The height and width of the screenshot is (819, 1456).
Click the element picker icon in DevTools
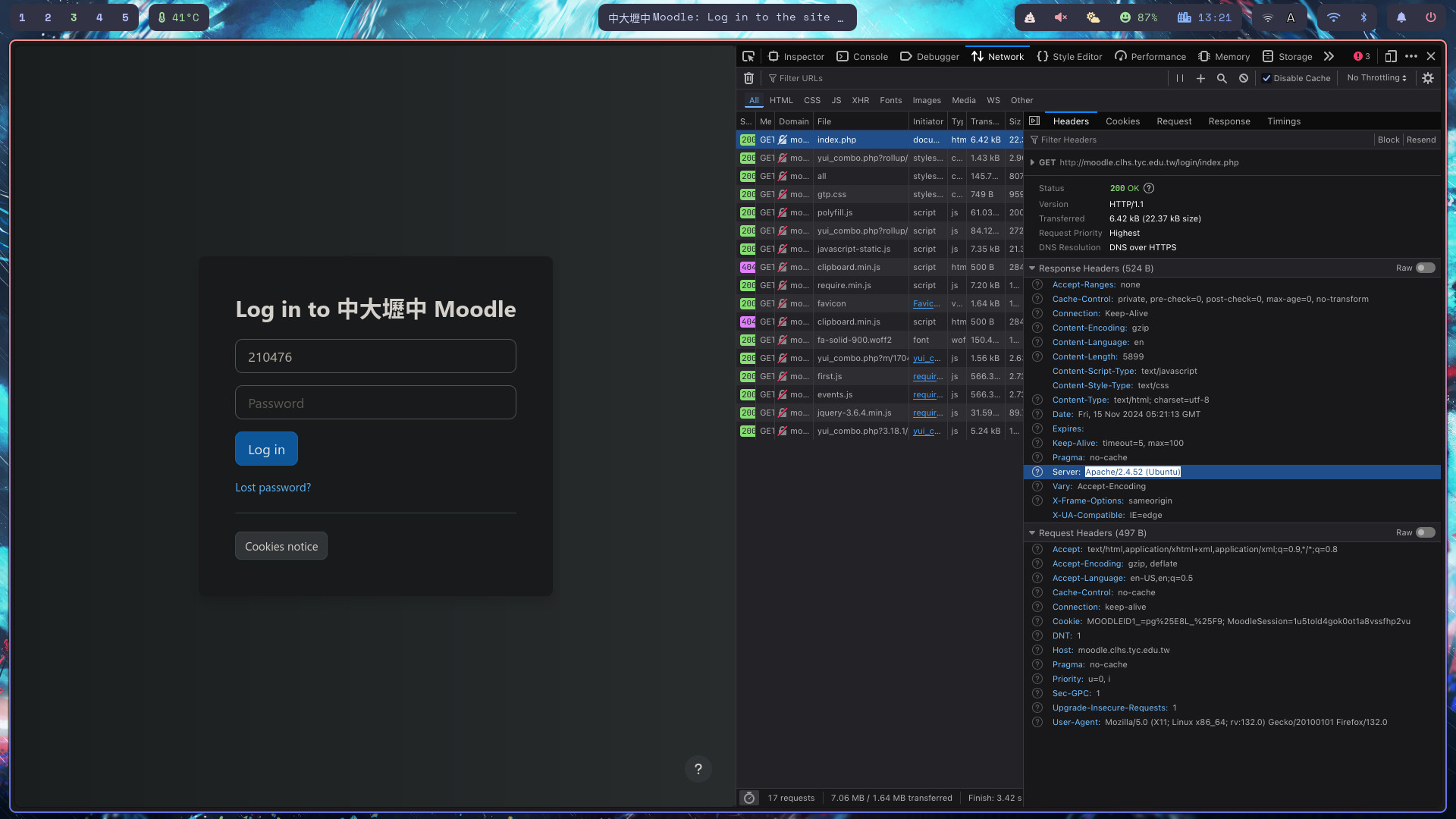(x=748, y=56)
